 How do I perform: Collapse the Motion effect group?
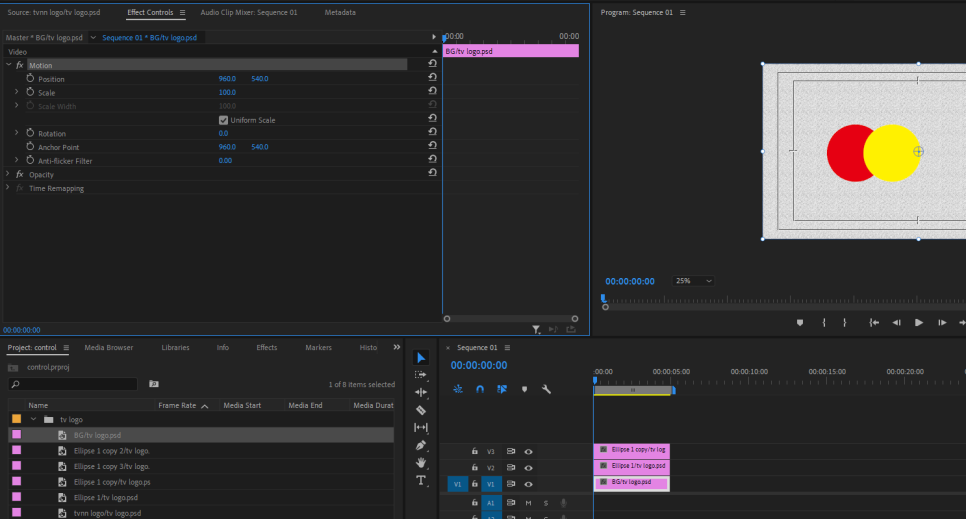(x=9, y=65)
